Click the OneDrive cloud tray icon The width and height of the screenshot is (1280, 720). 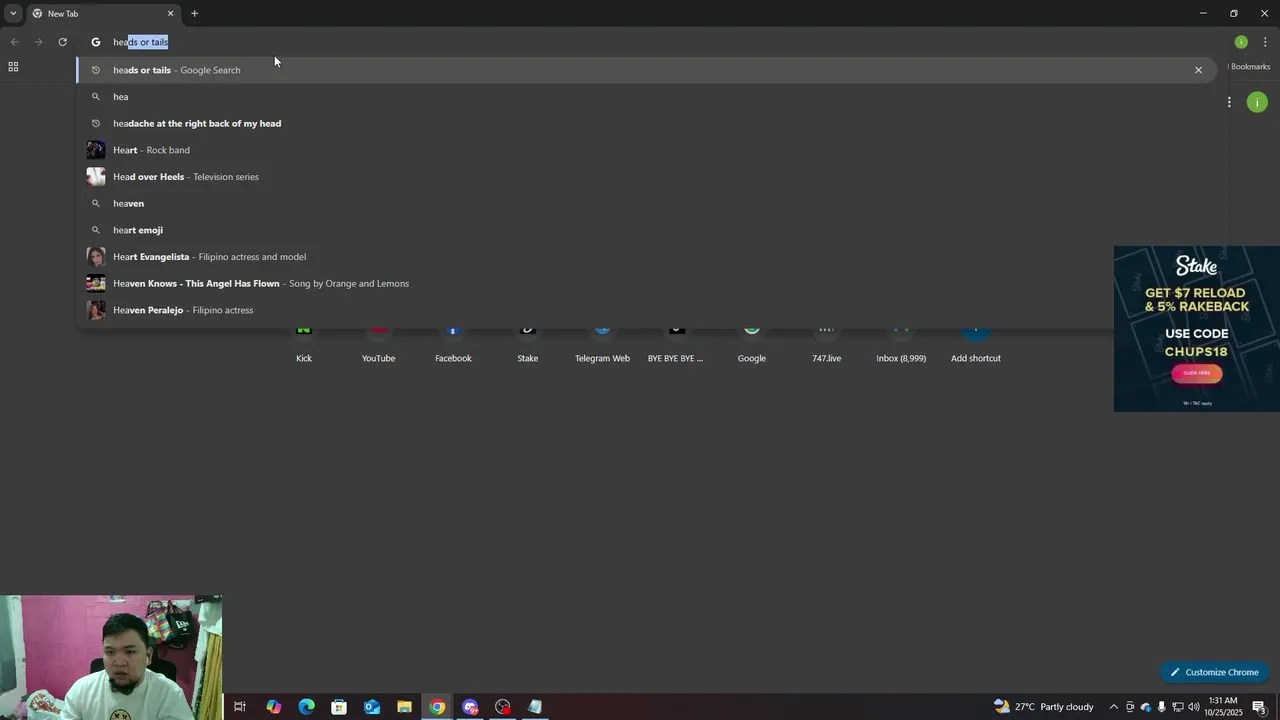click(1146, 707)
